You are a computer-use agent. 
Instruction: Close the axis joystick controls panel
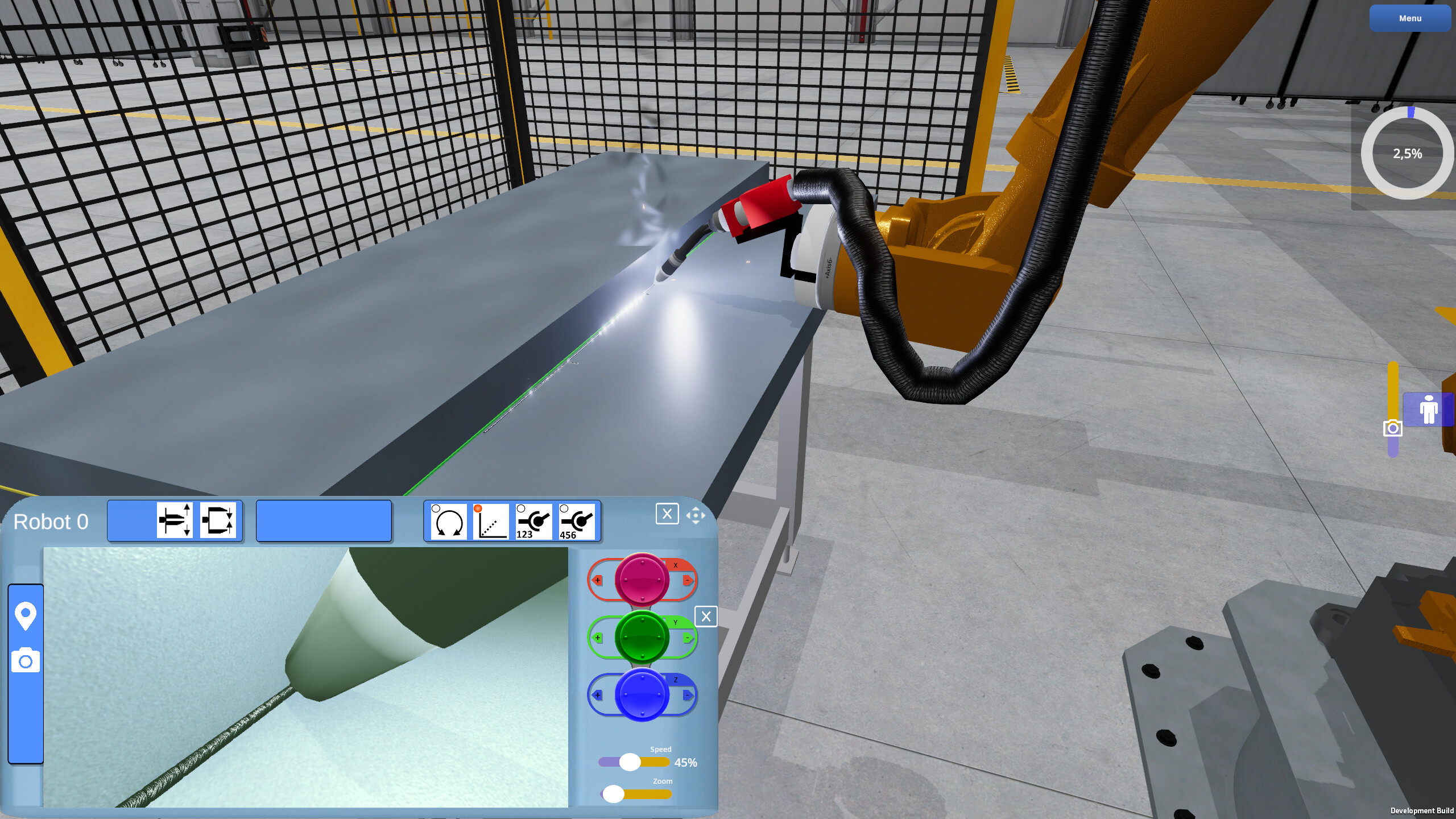click(x=706, y=616)
